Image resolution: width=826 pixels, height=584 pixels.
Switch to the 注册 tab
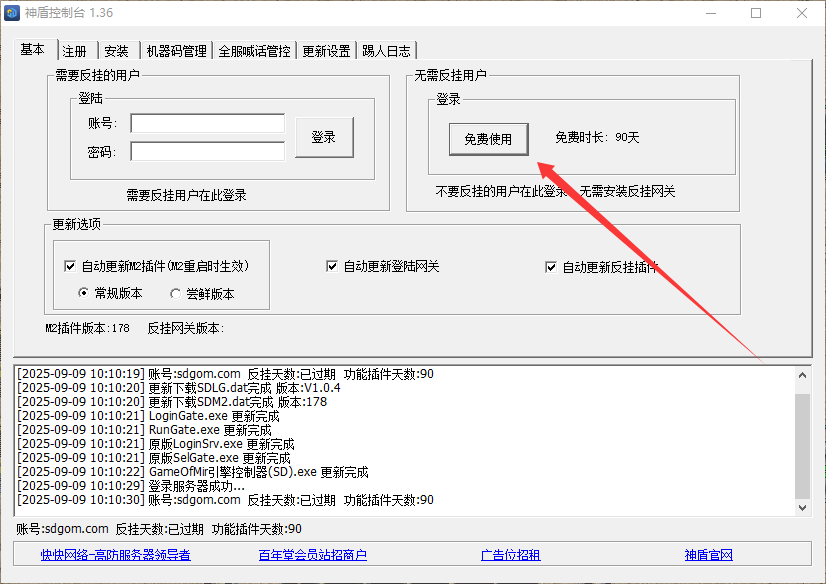coord(74,51)
